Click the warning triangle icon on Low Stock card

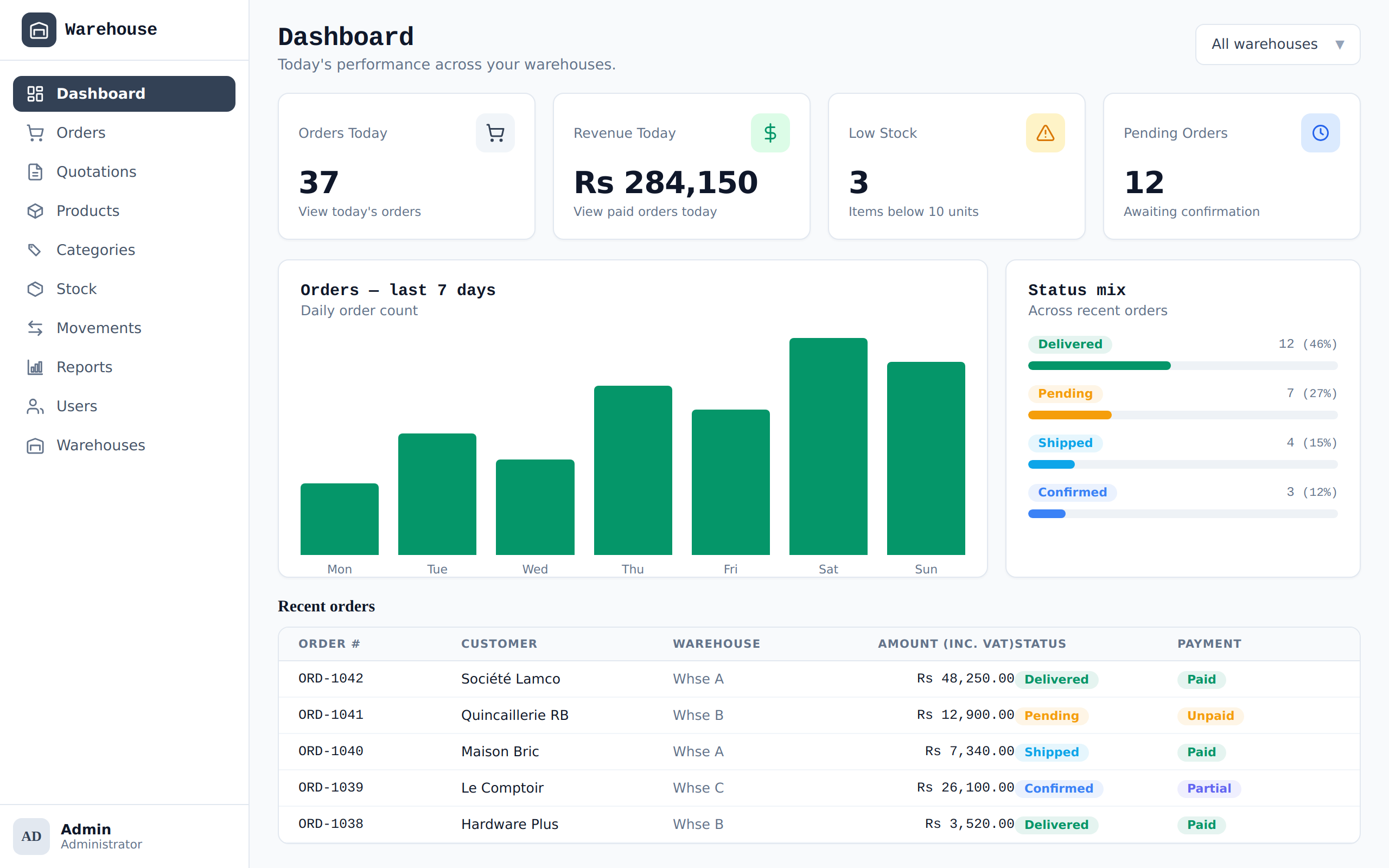(x=1045, y=133)
